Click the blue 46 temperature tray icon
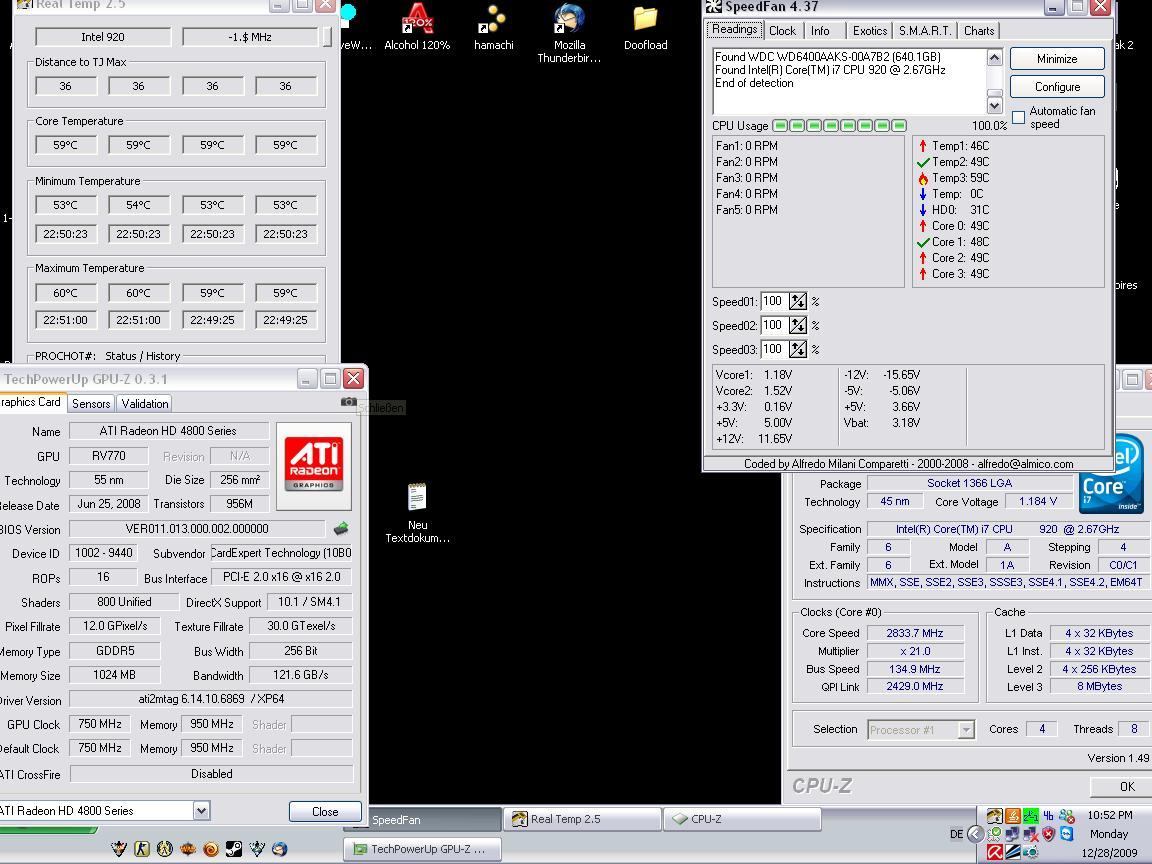1152x864 pixels. (x=1048, y=816)
